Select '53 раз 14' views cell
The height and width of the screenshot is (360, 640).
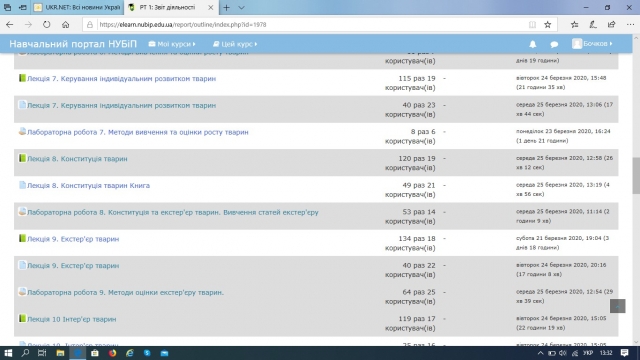(410, 216)
